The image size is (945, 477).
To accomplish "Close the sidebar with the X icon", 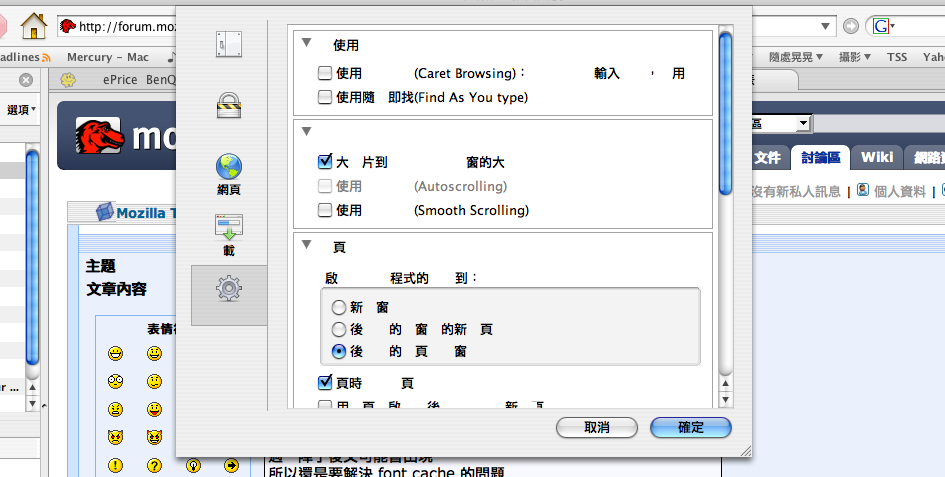I will 26,80.
